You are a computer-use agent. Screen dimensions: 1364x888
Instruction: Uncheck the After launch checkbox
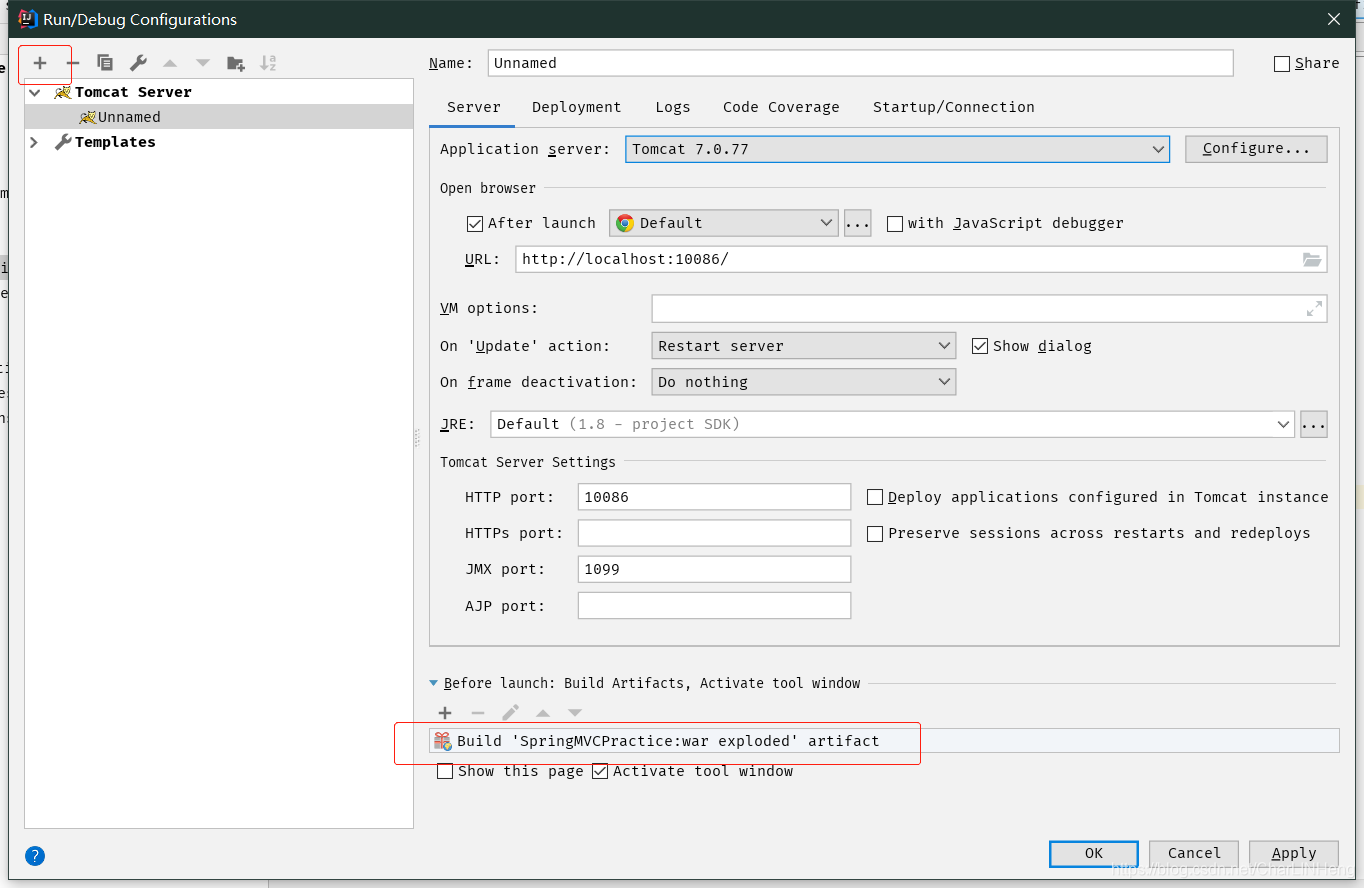pyautogui.click(x=476, y=223)
